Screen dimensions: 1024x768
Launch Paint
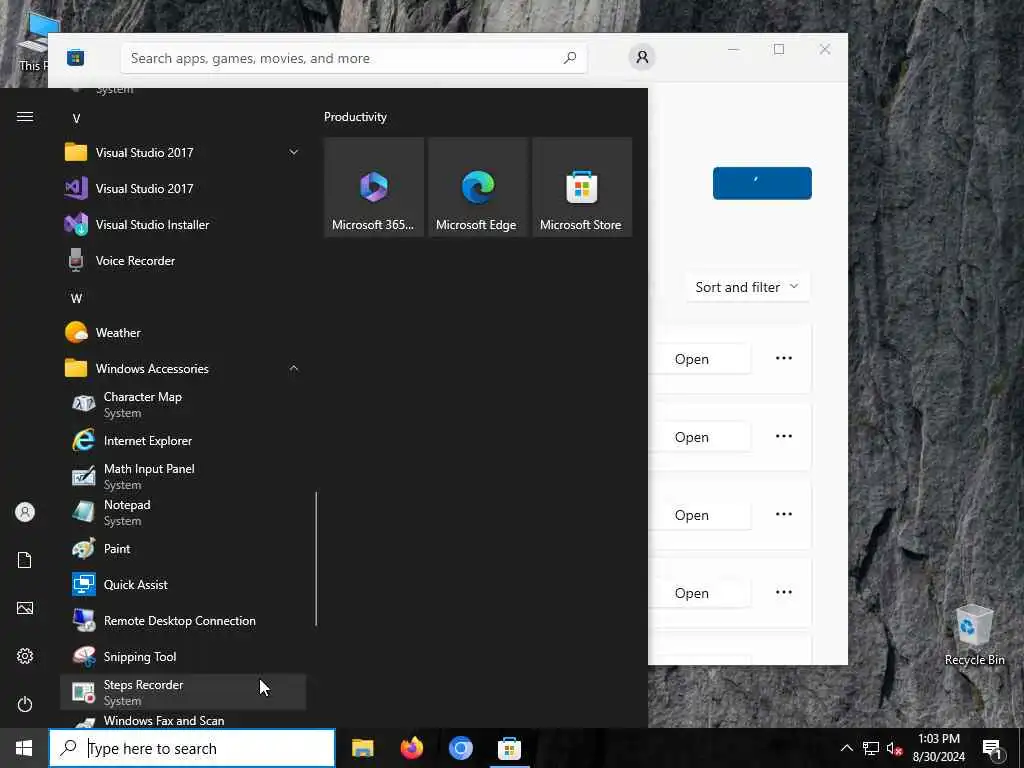click(183, 549)
